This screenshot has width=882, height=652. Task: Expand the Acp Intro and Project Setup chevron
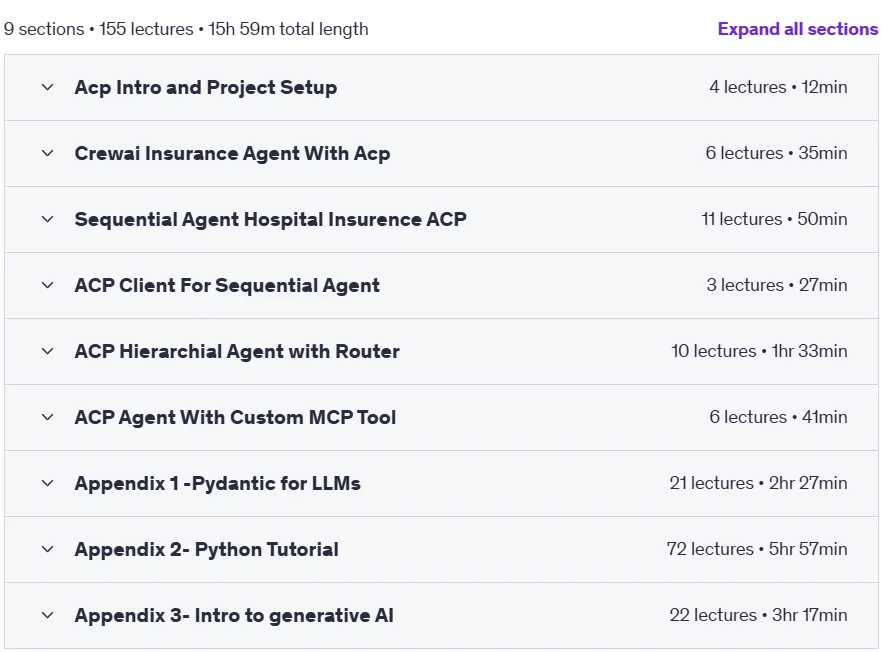pos(48,87)
